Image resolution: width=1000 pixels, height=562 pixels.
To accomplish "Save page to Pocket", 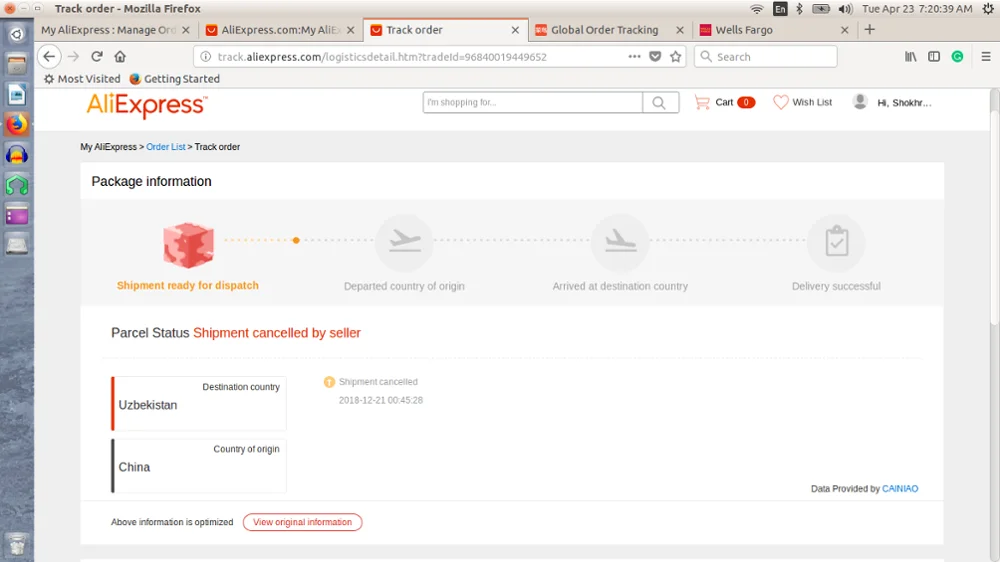I will 655,57.
